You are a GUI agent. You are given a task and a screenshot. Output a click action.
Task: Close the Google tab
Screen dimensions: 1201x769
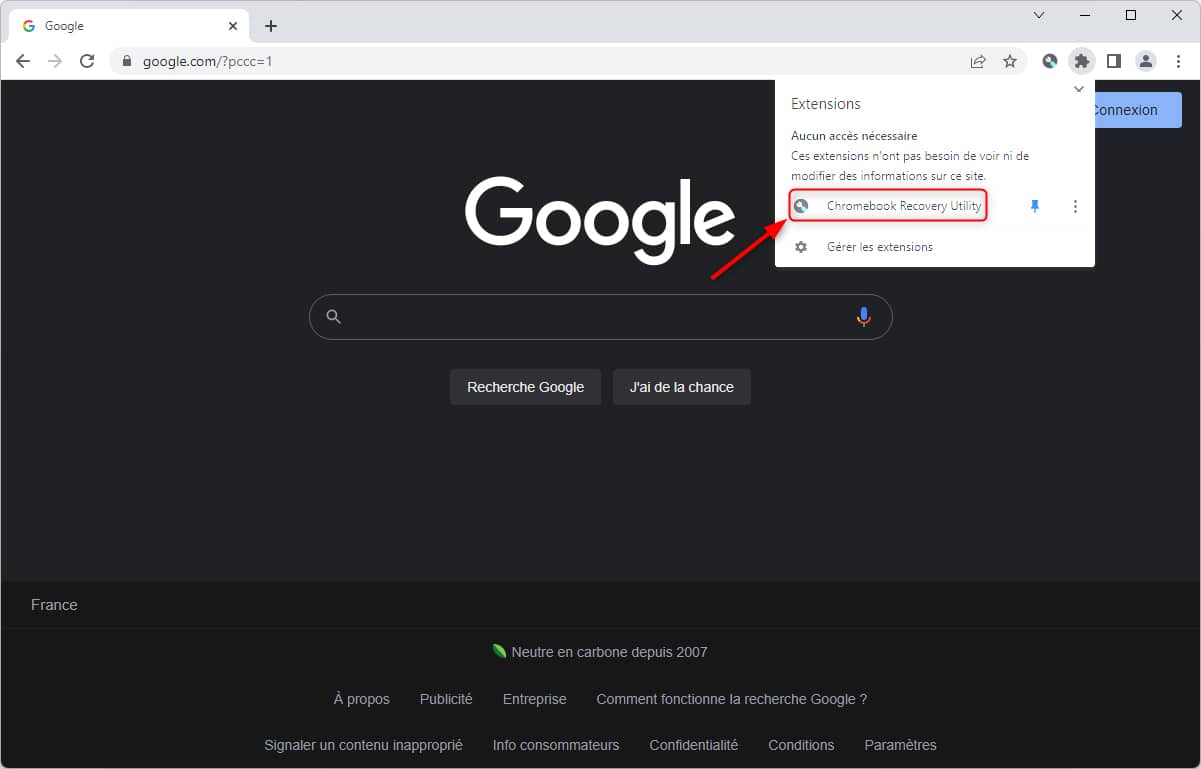coord(232,26)
